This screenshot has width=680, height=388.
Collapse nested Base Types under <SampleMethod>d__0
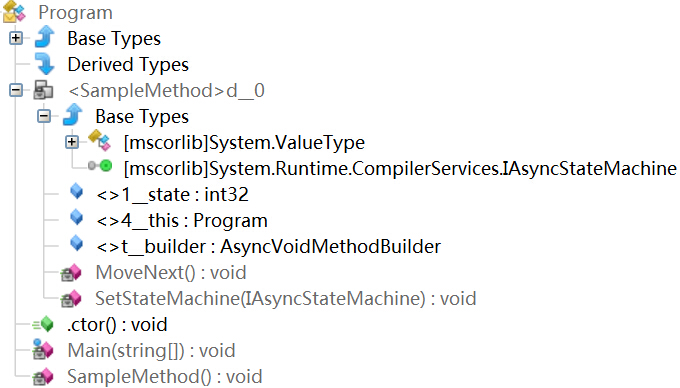[x=44, y=116]
